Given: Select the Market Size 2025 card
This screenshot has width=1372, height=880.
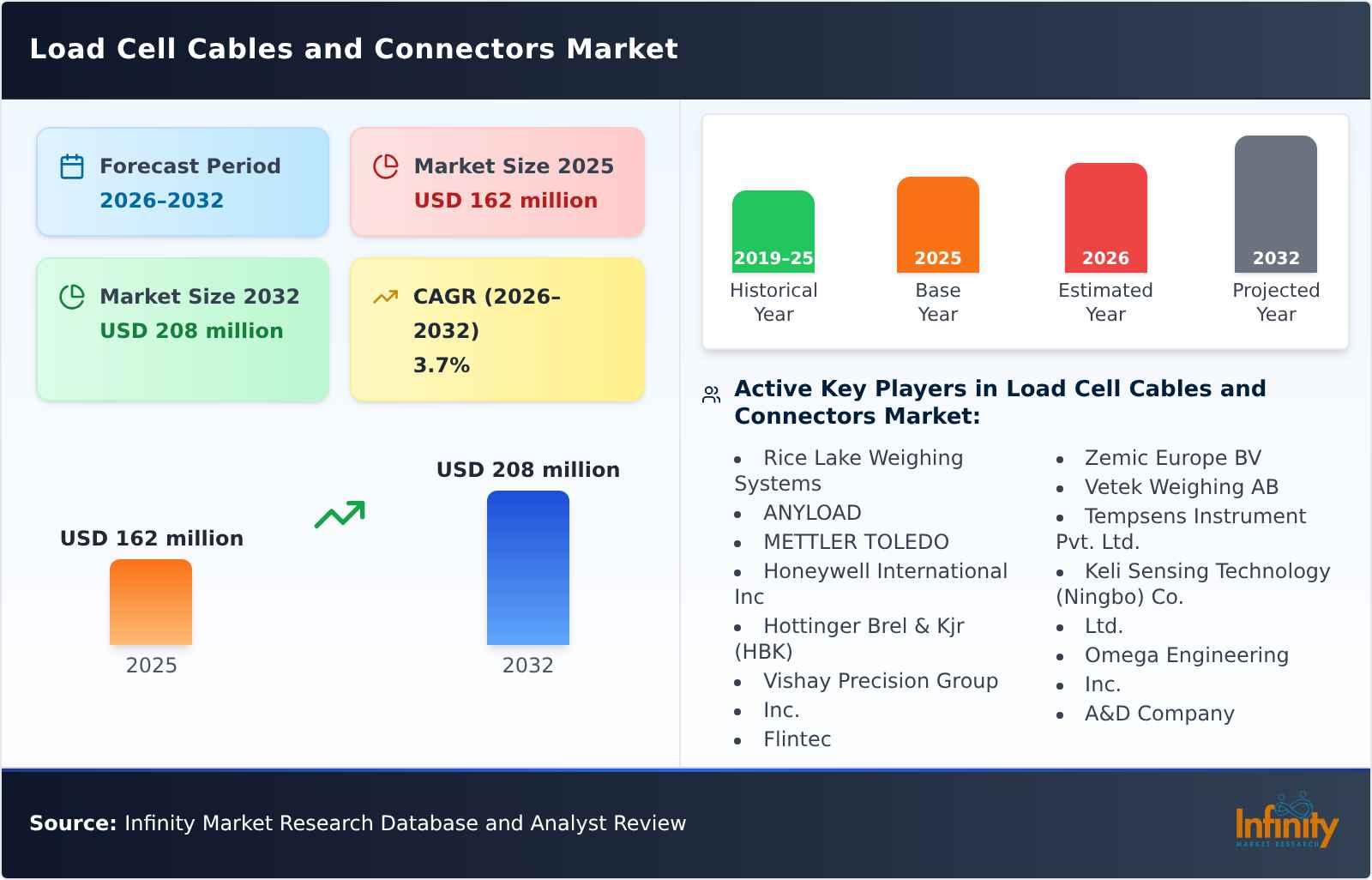Looking at the screenshot, I should [497, 182].
